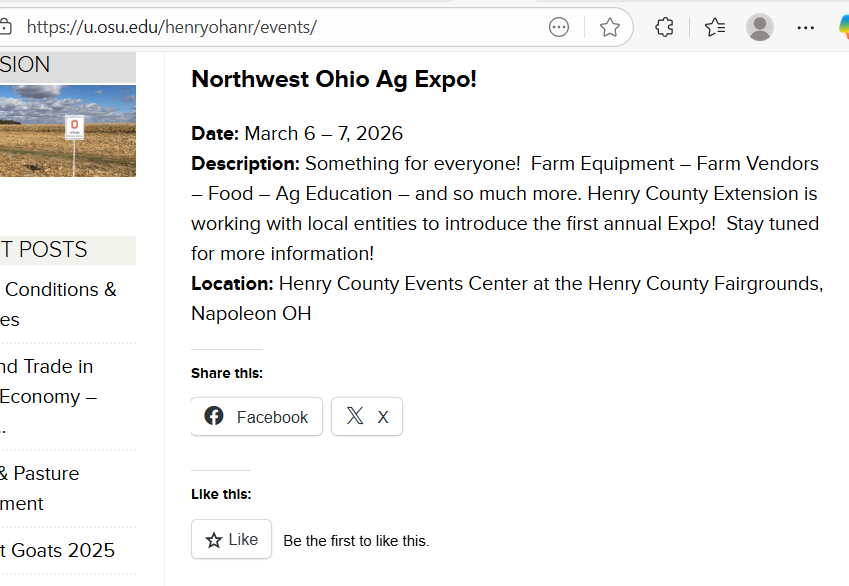Click the circled ellipsis icon in address bar
Screen dimensions: 849x586
559,27
